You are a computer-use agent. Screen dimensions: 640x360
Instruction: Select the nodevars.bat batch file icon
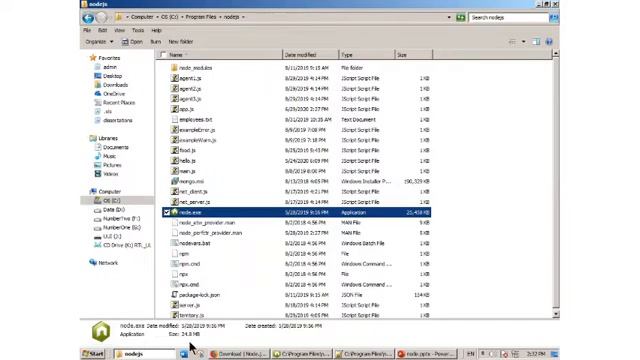point(175,243)
